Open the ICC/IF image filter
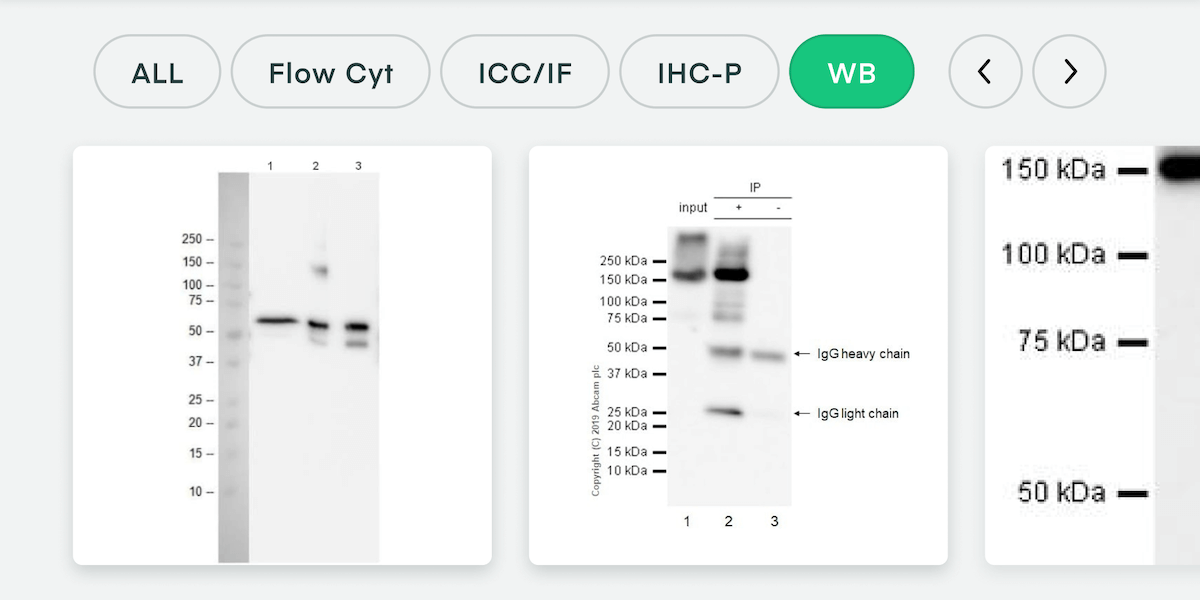This screenshot has height=600, width=1200. (x=525, y=72)
